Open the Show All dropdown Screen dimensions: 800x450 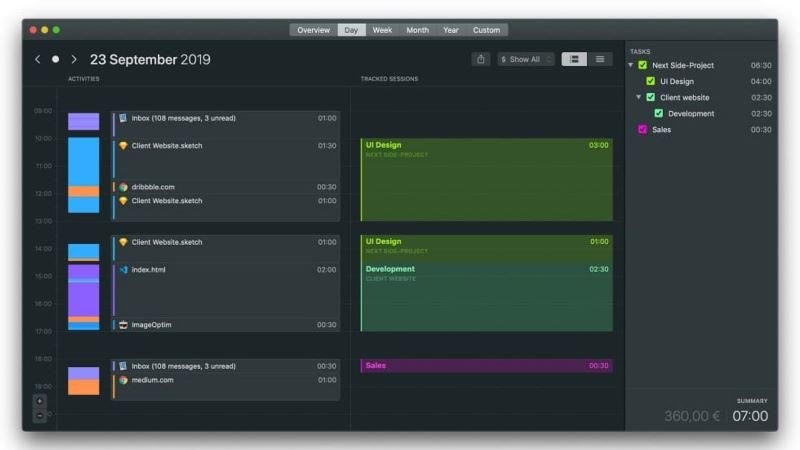[525, 59]
